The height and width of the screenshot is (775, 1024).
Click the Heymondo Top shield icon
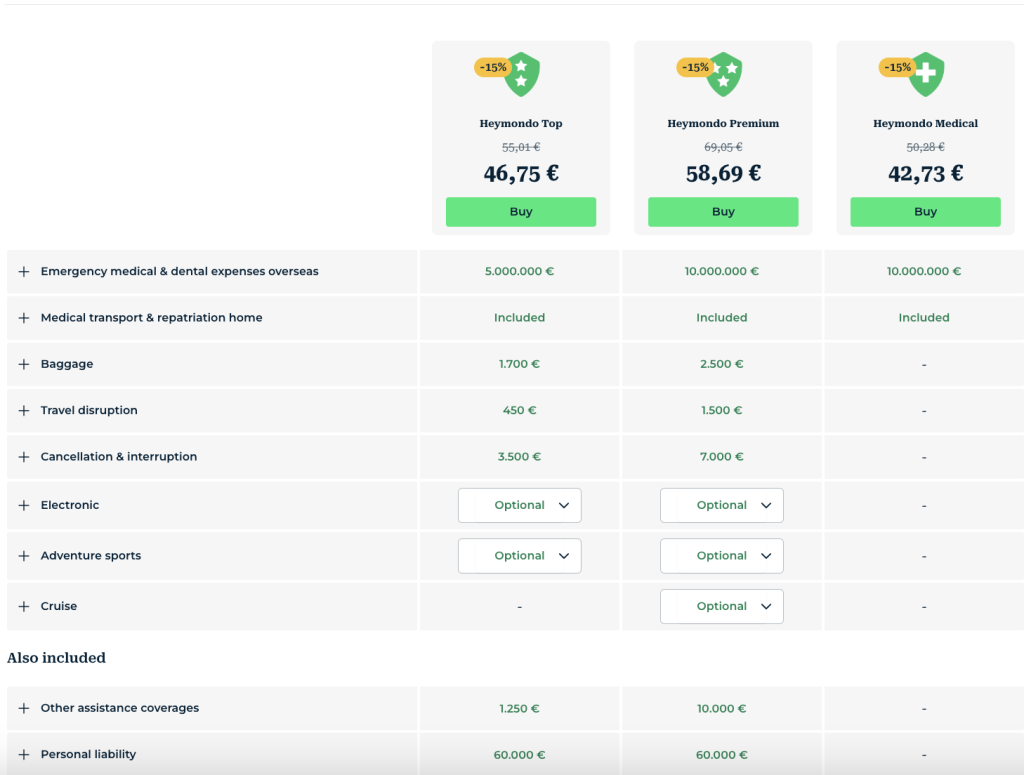(522, 74)
